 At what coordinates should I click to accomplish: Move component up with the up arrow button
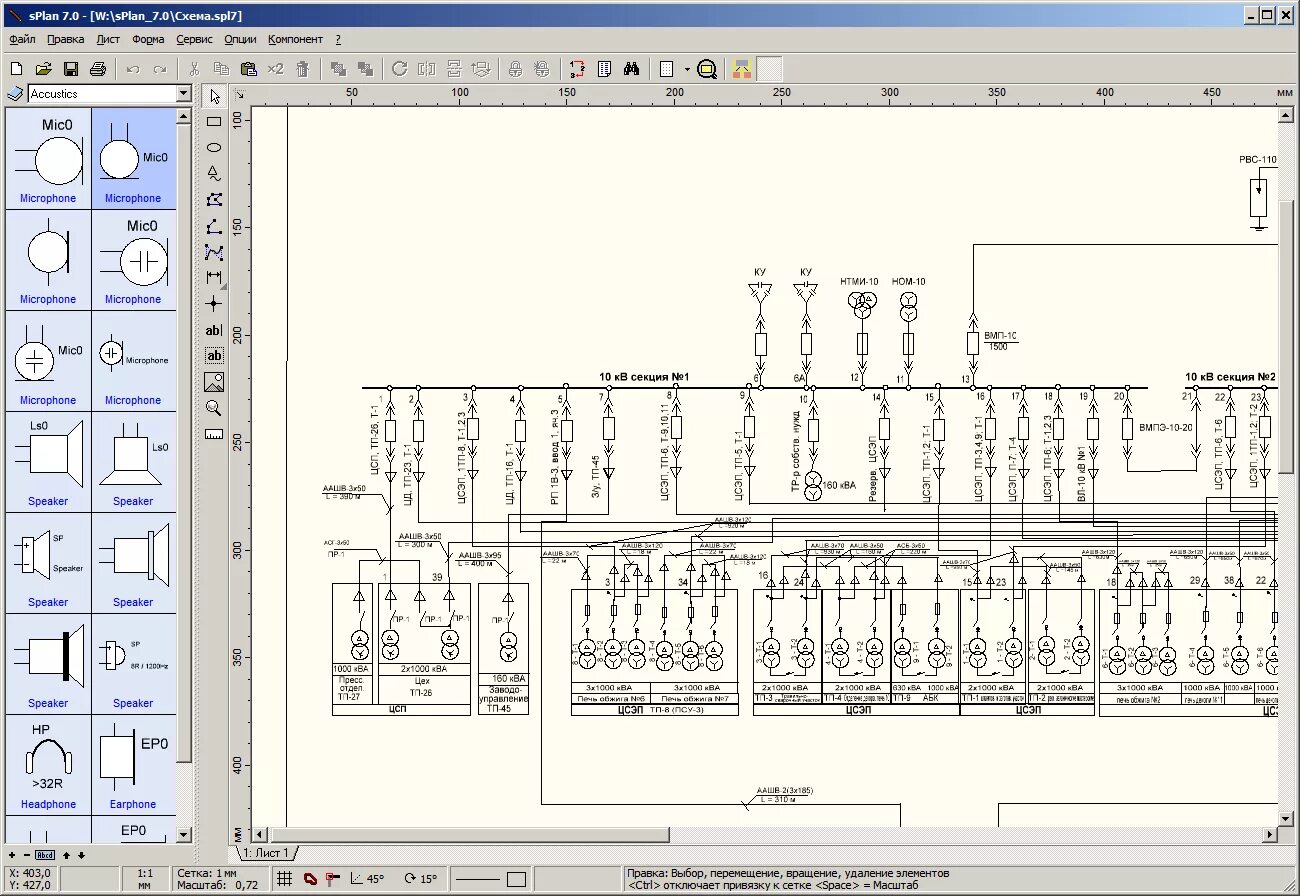click(x=67, y=855)
